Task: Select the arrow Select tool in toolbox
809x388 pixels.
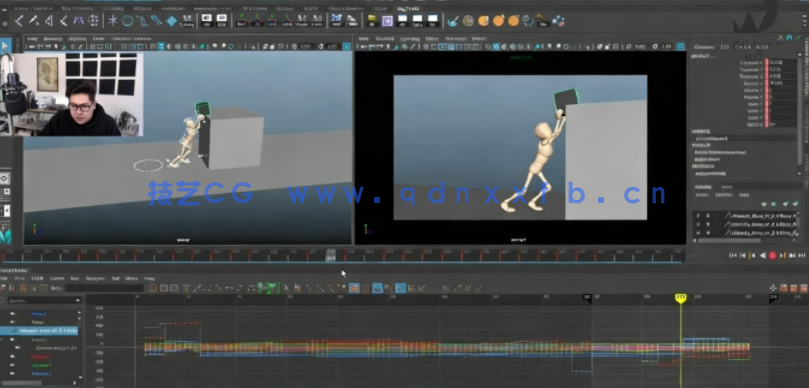Action: click(5, 47)
